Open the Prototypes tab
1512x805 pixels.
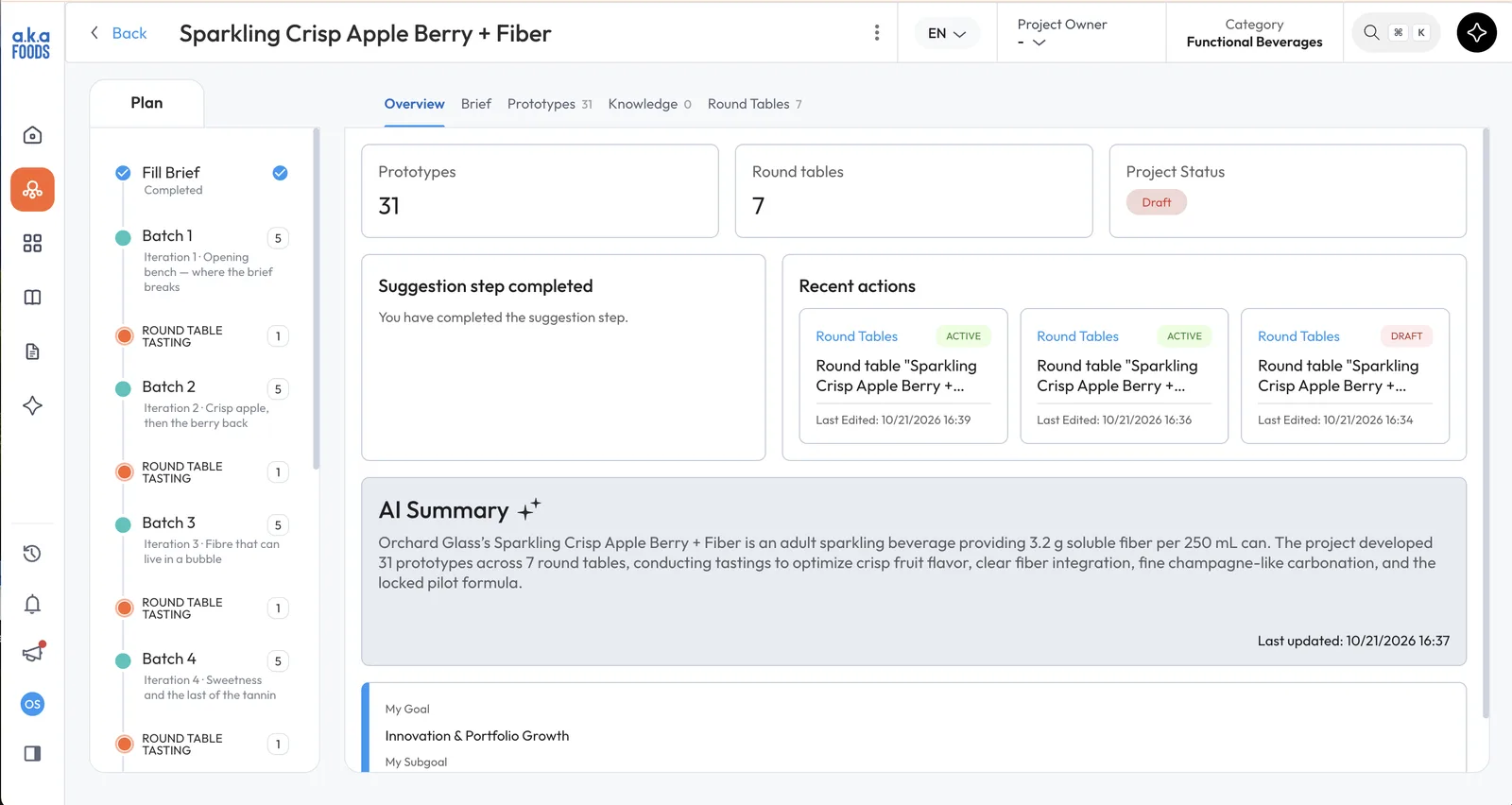[x=550, y=104]
